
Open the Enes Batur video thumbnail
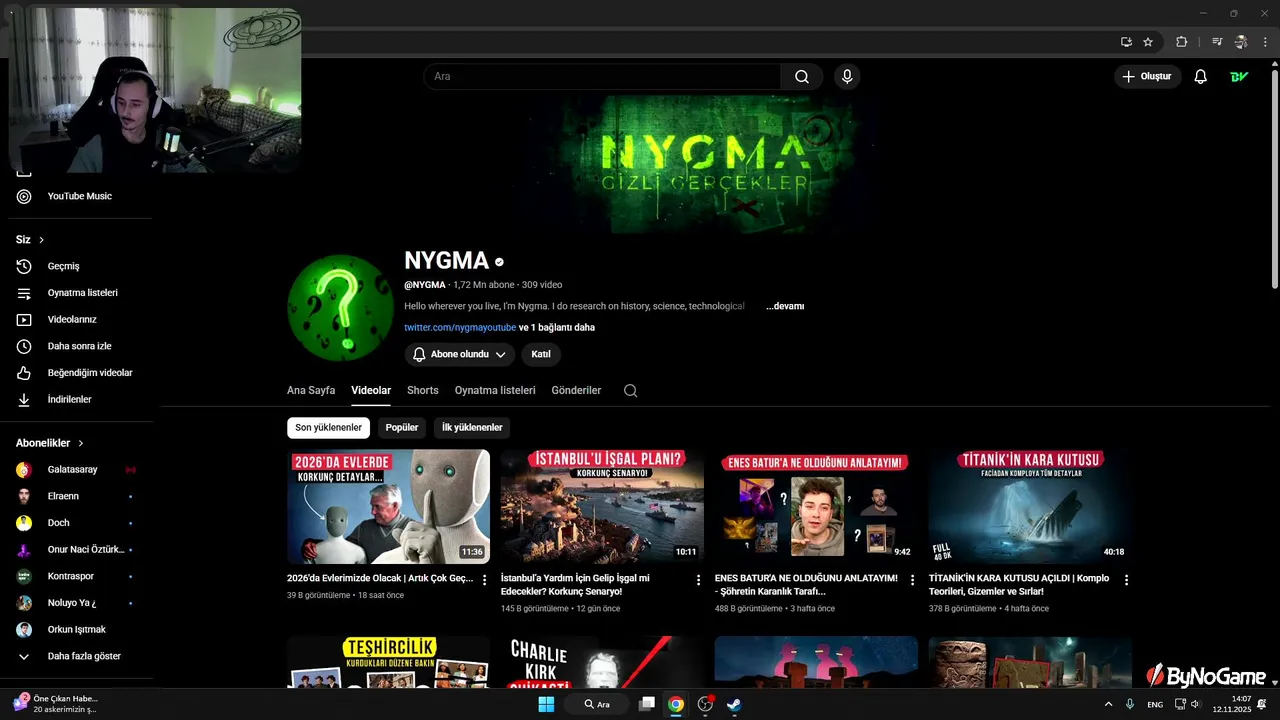coord(816,506)
